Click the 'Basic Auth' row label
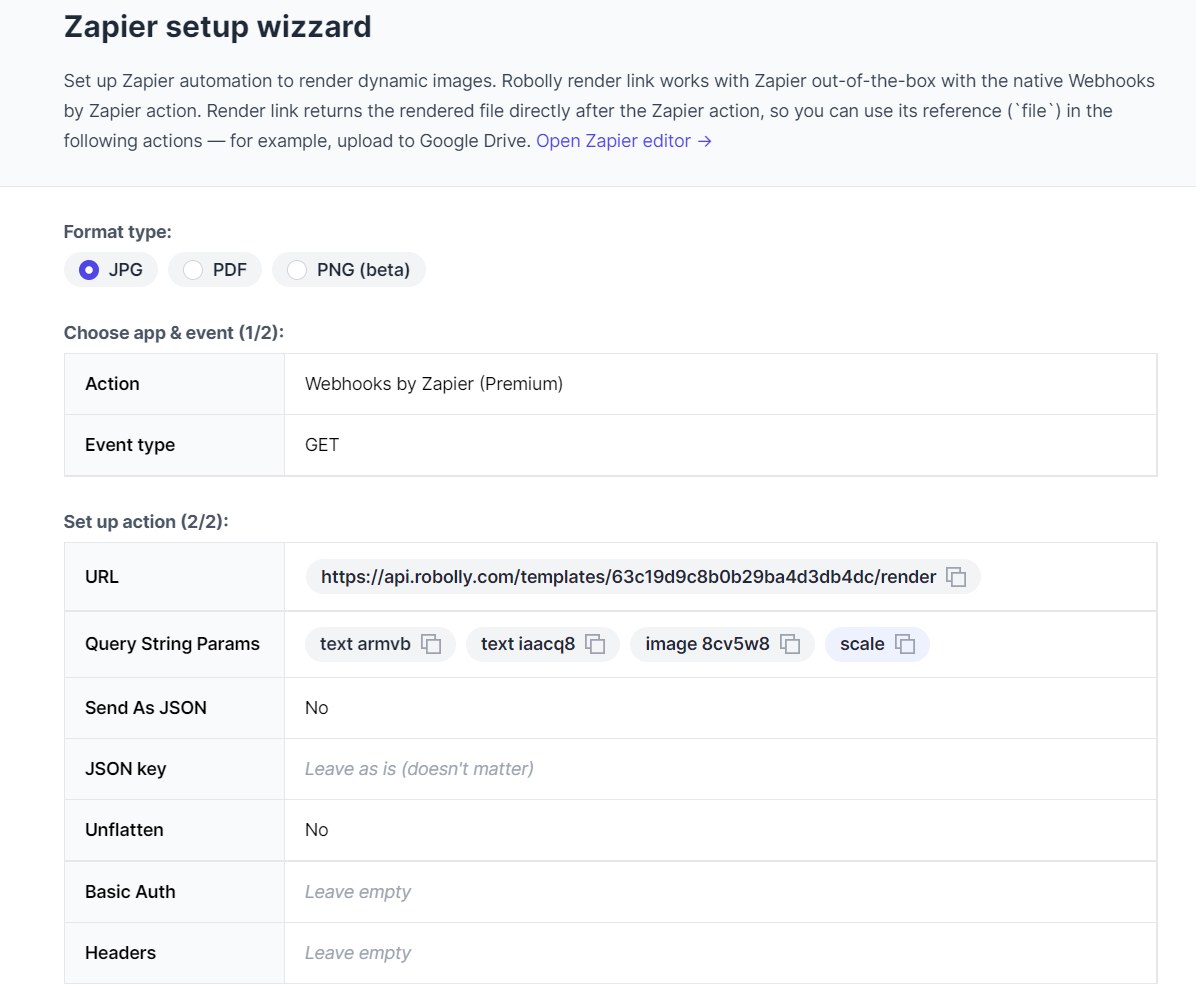Image resolution: width=1196 pixels, height=1008 pixels. click(x=130, y=892)
